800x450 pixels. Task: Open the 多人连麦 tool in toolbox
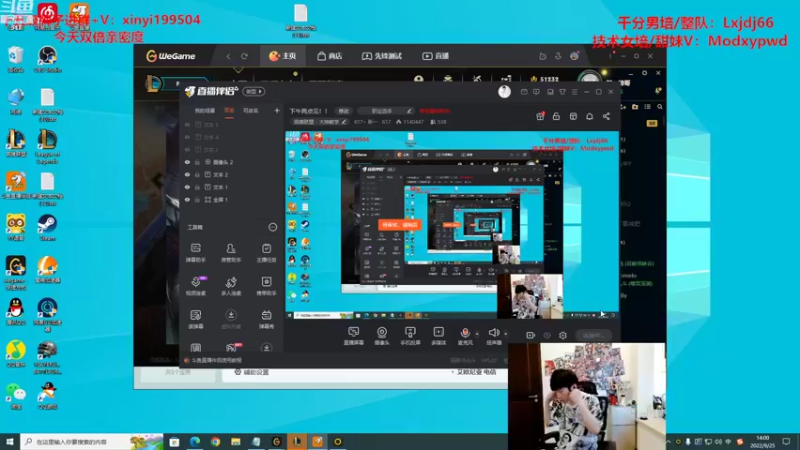click(x=231, y=286)
